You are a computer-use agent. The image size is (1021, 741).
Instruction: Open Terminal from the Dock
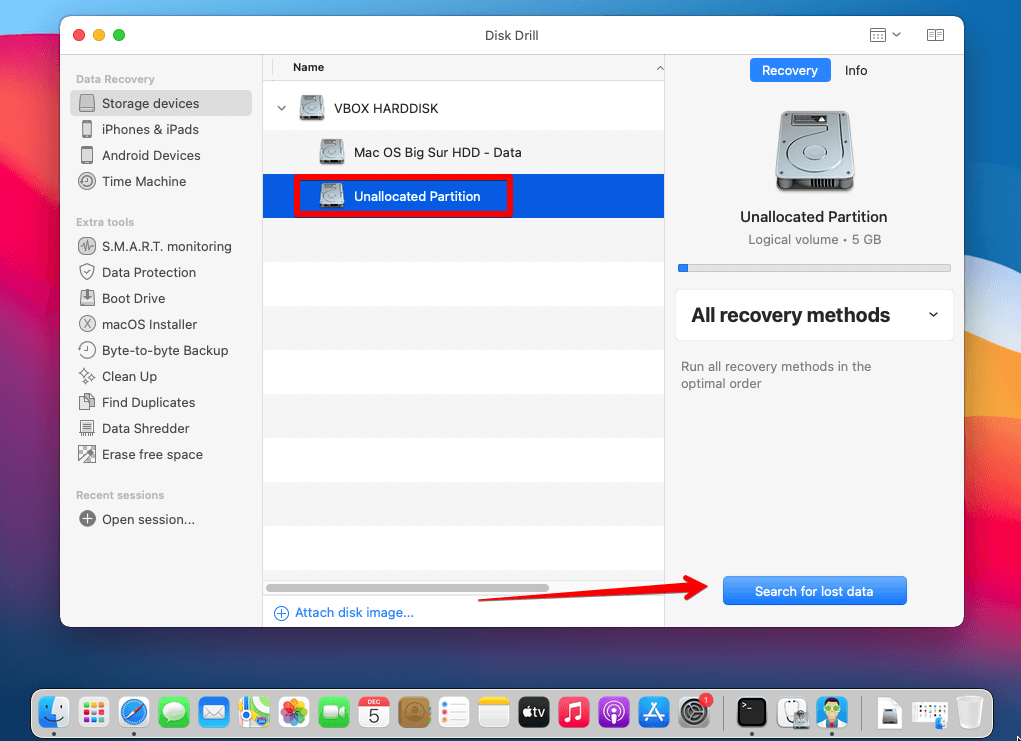pos(751,712)
